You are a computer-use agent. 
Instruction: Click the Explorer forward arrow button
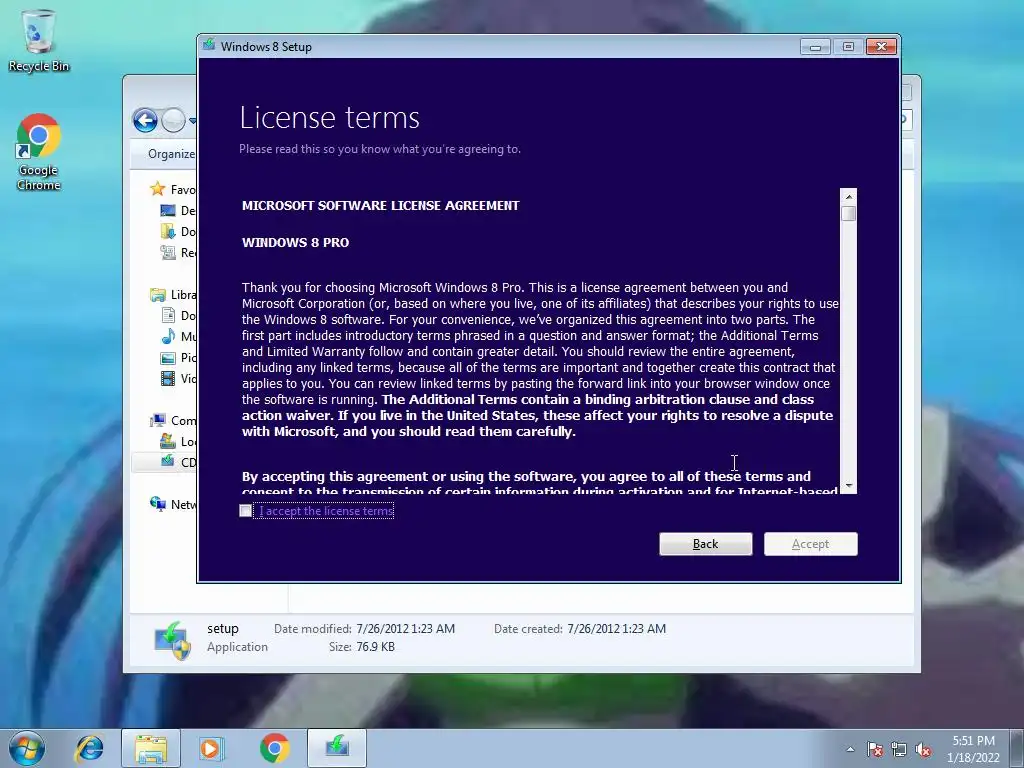173,120
